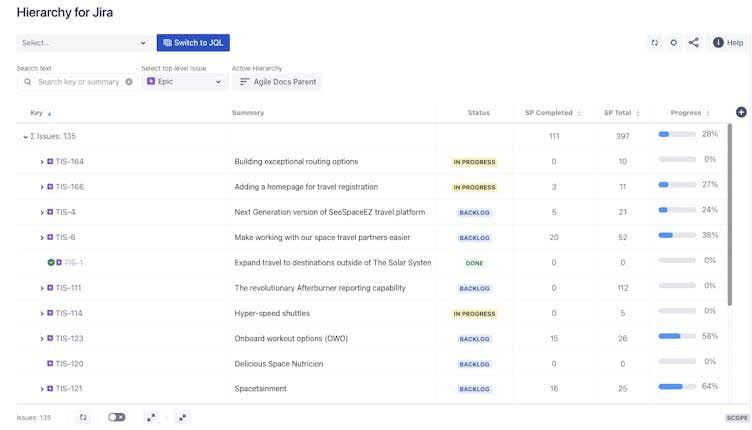
Task: Sort by Progress column
Action: pyautogui.click(x=690, y=113)
